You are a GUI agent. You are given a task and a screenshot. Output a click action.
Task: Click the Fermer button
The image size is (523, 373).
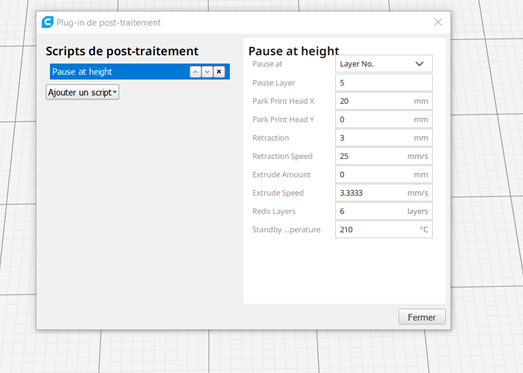[422, 317]
